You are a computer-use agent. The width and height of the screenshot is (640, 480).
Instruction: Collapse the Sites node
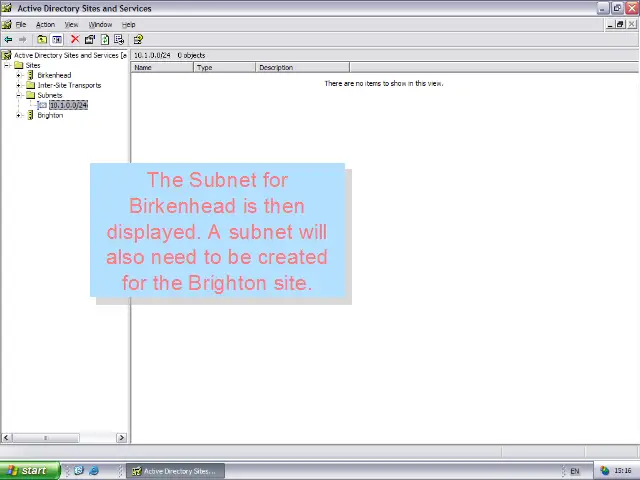pyautogui.click(x=7, y=65)
